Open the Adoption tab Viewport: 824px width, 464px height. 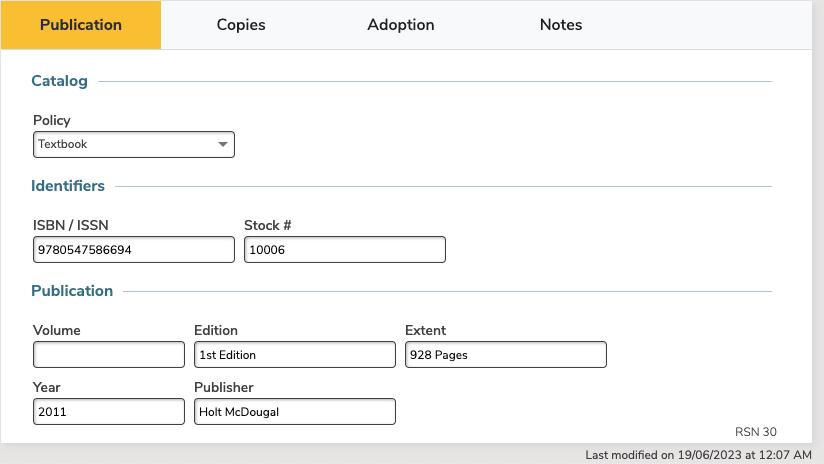click(400, 25)
